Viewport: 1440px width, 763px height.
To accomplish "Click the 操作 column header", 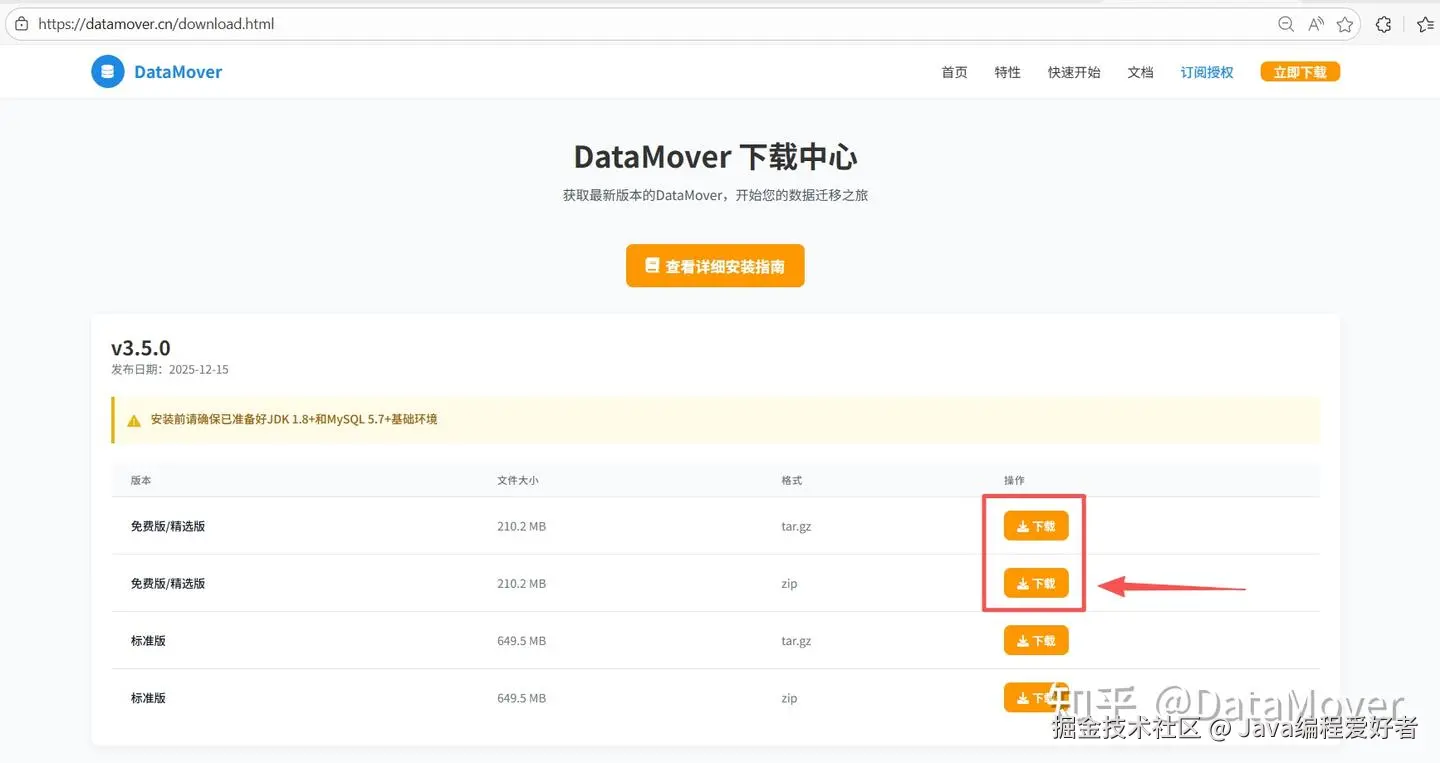I will point(1015,481).
